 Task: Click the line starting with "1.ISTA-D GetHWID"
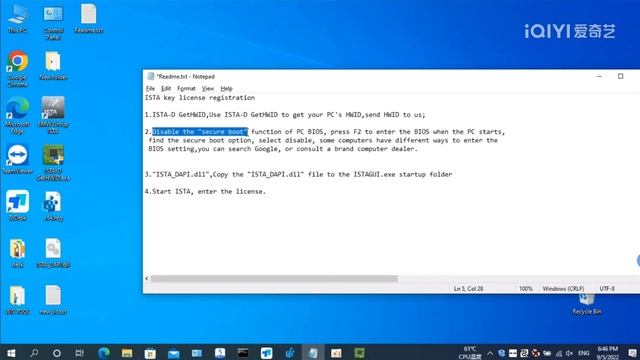(285, 115)
